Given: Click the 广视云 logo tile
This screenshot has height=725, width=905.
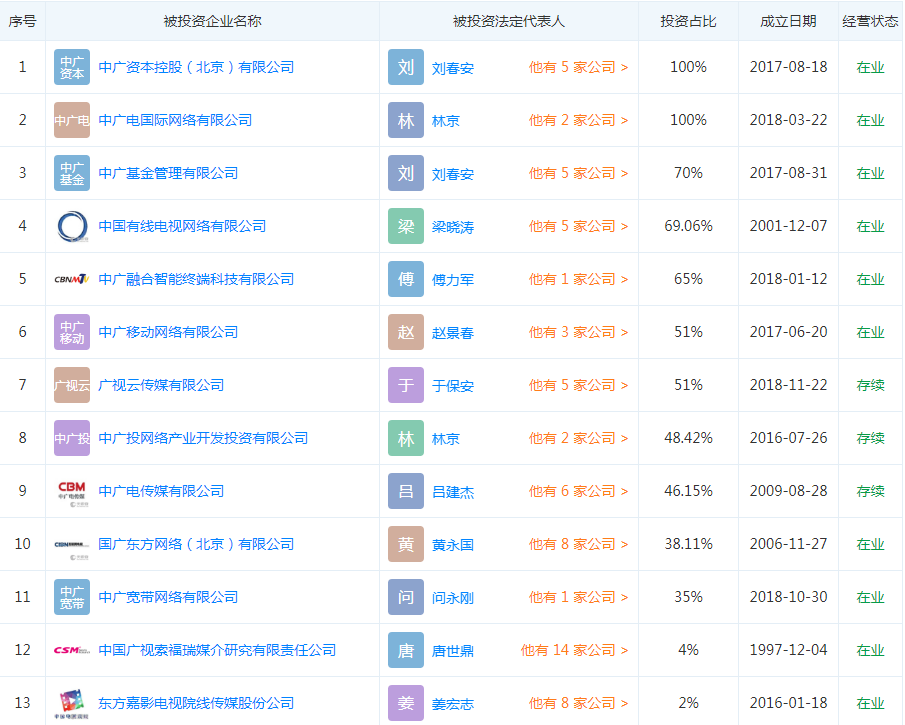Looking at the screenshot, I should pos(72,385).
